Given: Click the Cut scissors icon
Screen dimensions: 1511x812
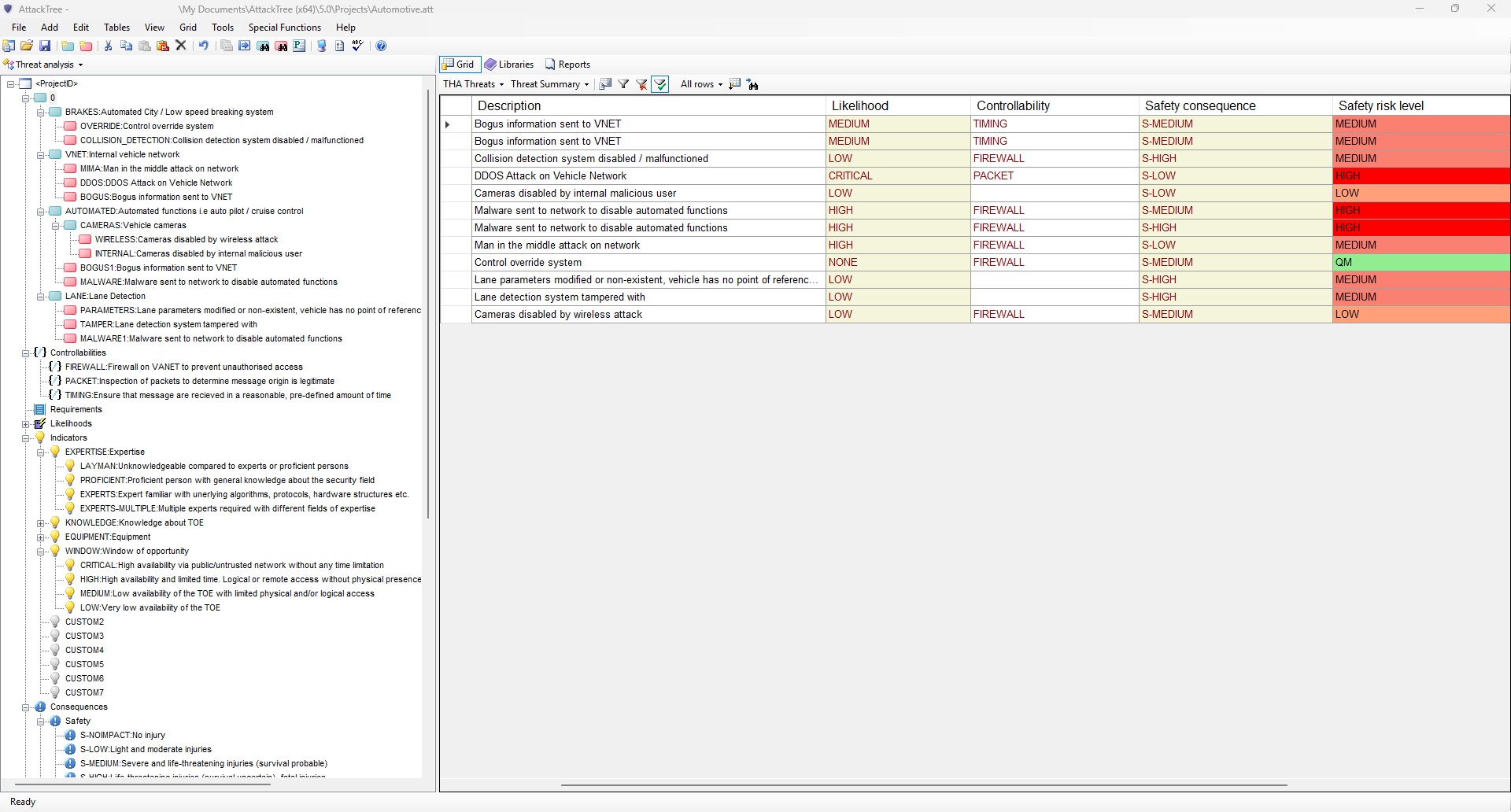Looking at the screenshot, I should click(108, 46).
